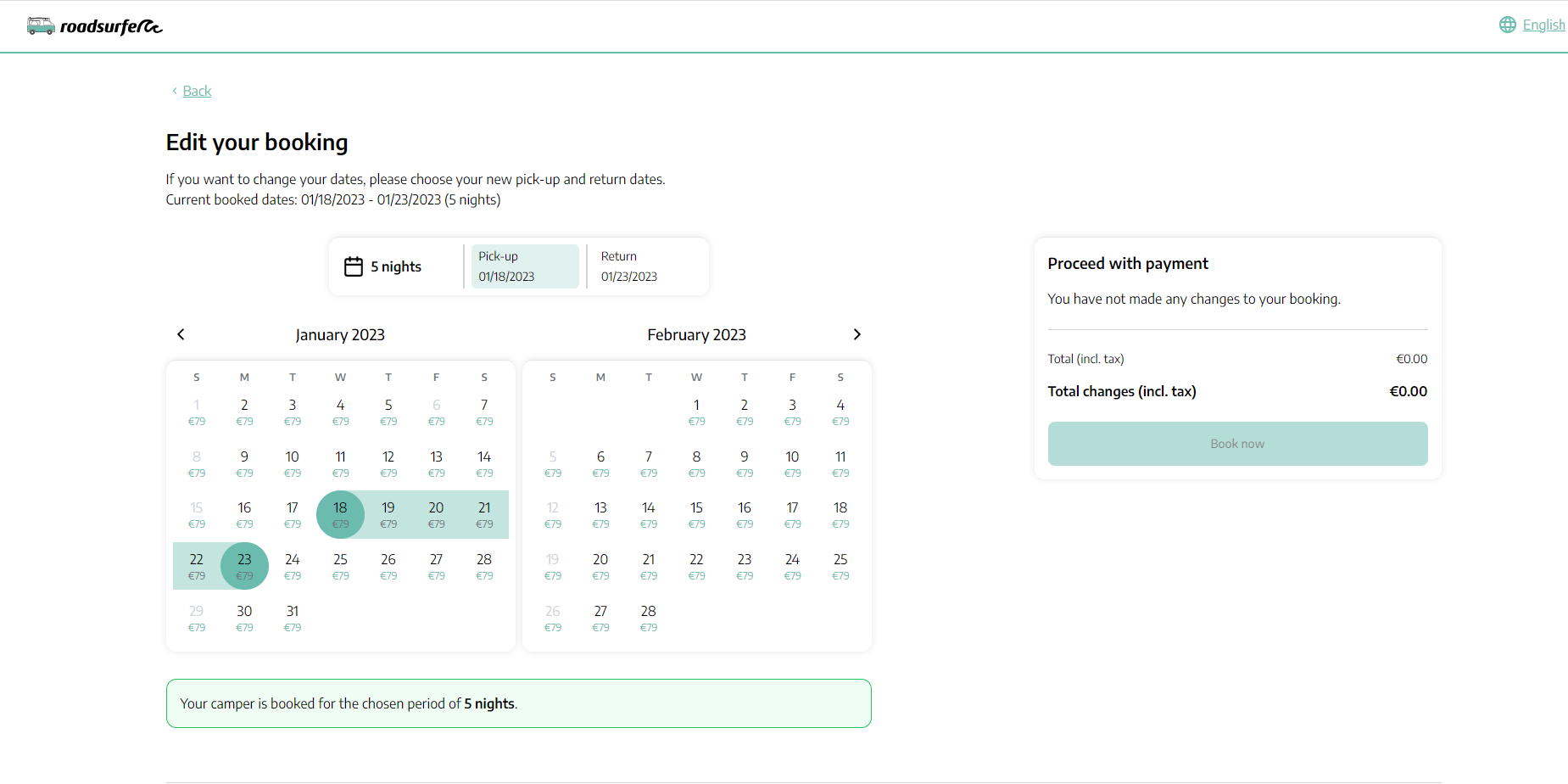The height and width of the screenshot is (784, 1568).
Task: Select January 5 in the calendar
Action: [x=388, y=412]
